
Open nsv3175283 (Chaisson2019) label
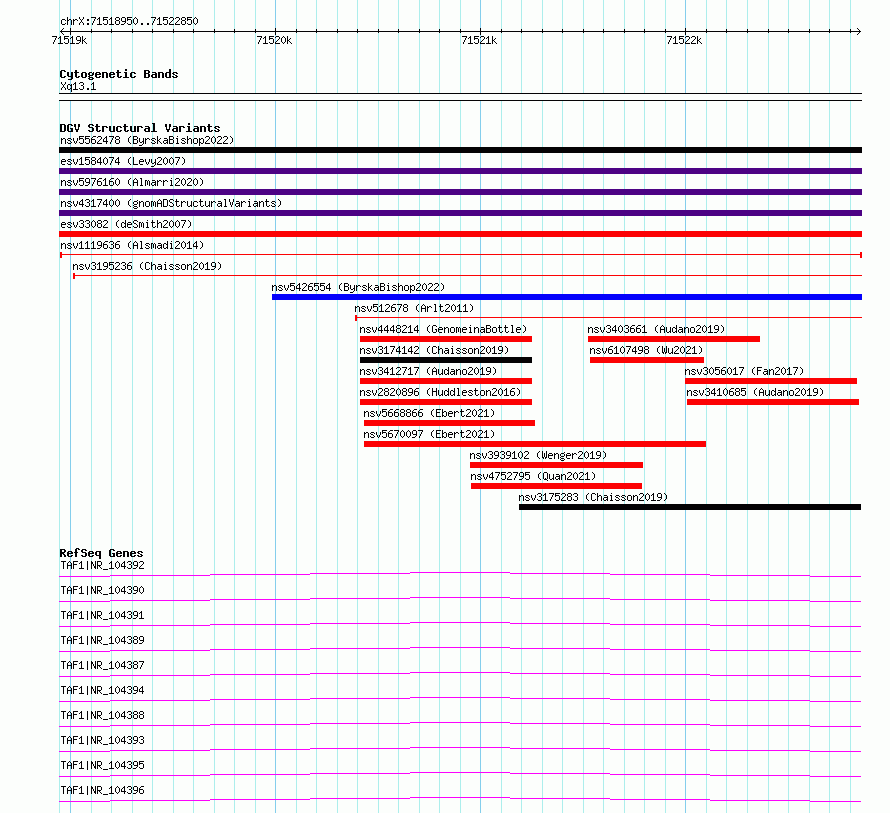click(x=593, y=497)
